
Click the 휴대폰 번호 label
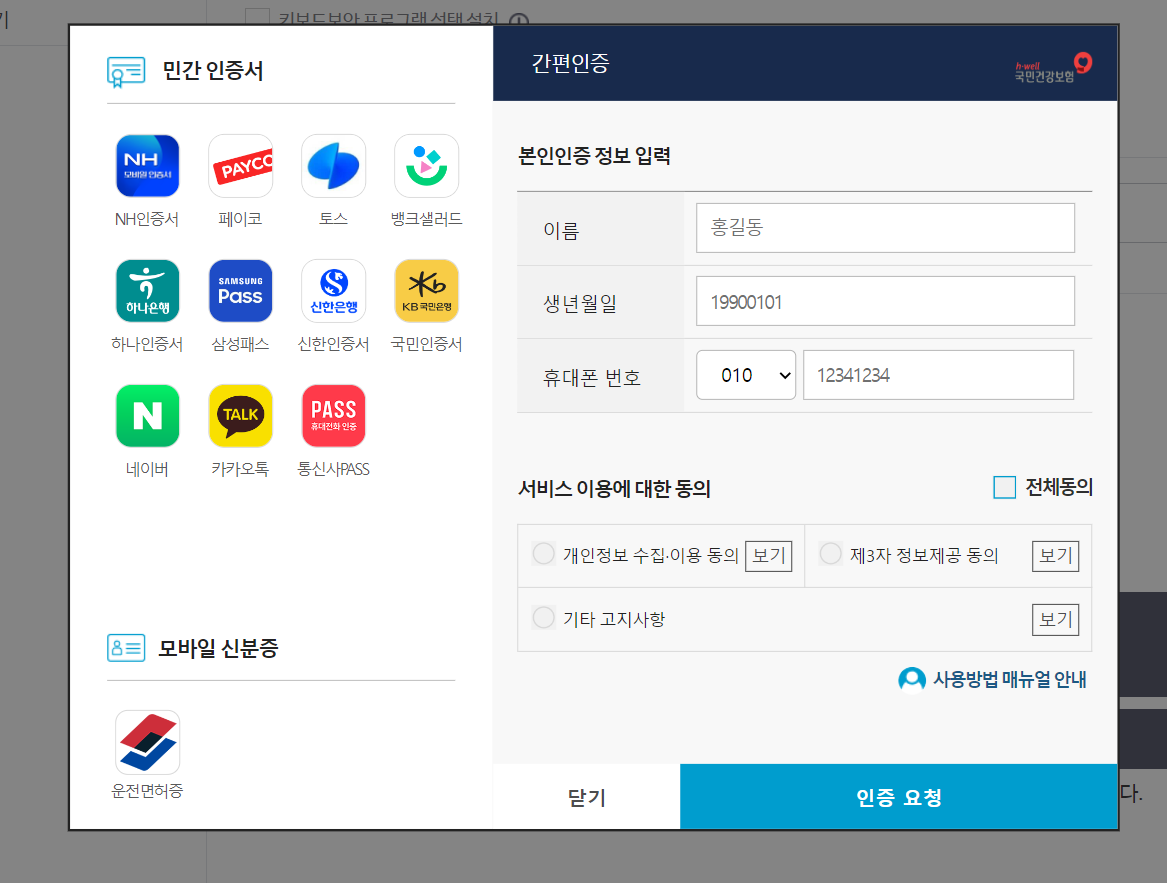click(x=592, y=378)
